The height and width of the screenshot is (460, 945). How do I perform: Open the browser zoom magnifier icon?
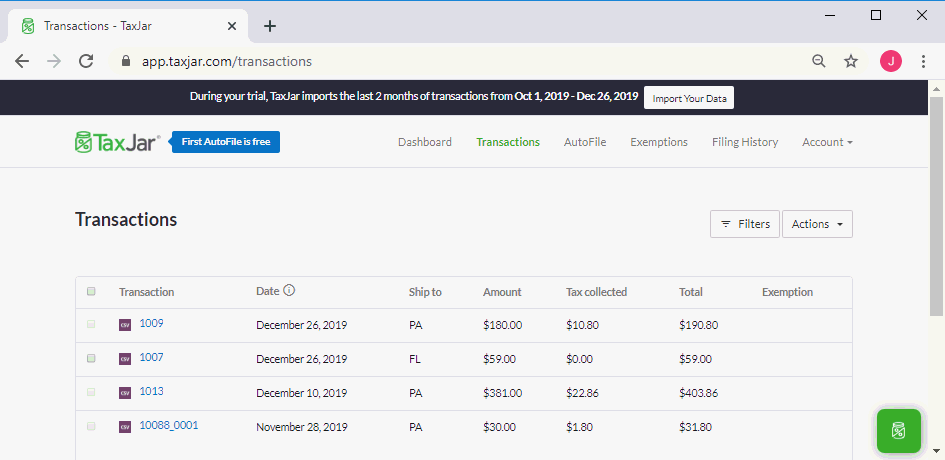pyautogui.click(x=819, y=61)
